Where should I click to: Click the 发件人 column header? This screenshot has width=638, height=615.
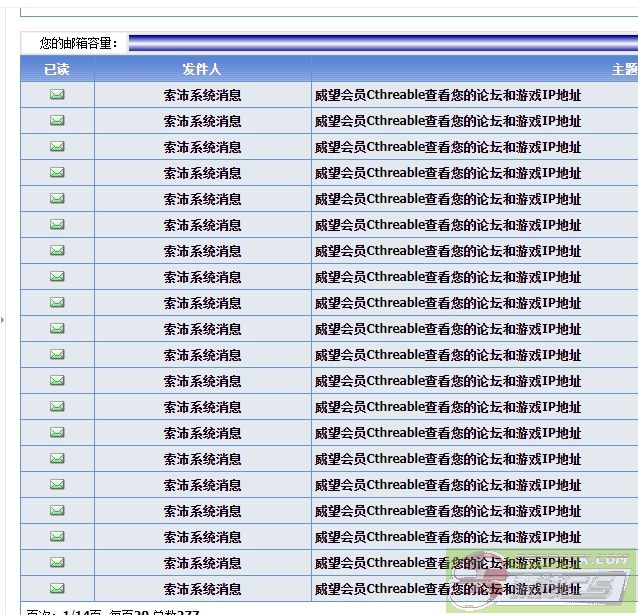point(202,69)
